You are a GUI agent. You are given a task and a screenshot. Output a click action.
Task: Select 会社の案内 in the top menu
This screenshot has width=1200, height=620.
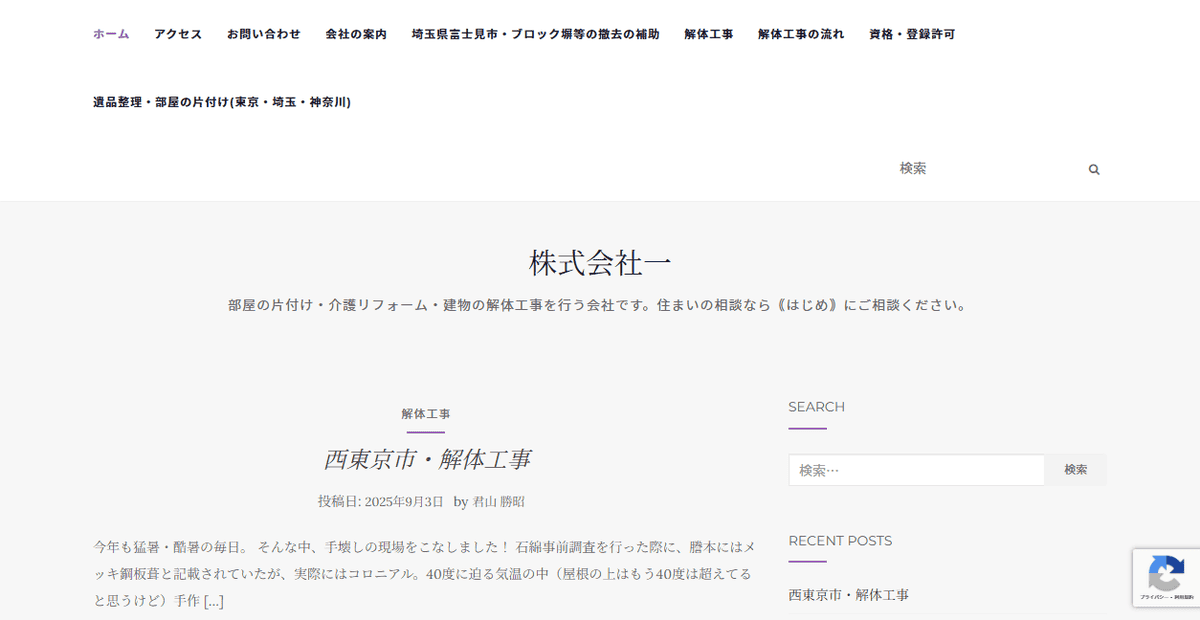click(356, 34)
